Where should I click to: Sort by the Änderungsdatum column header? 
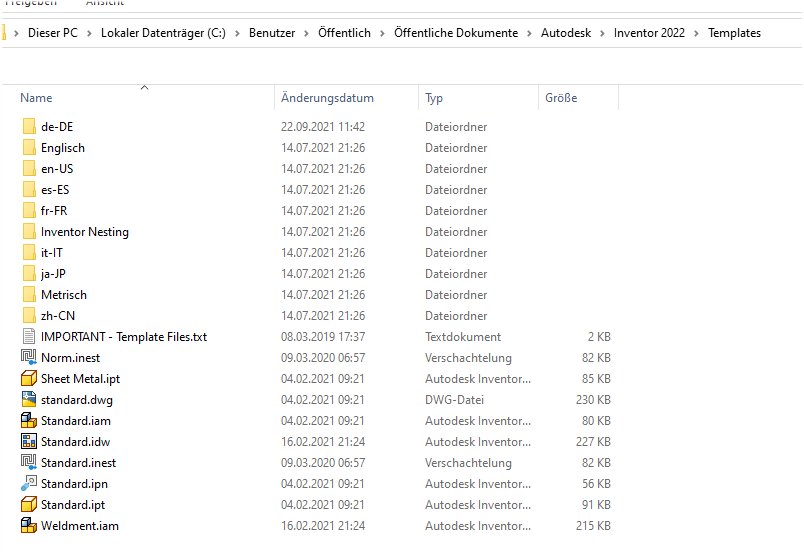(x=327, y=97)
